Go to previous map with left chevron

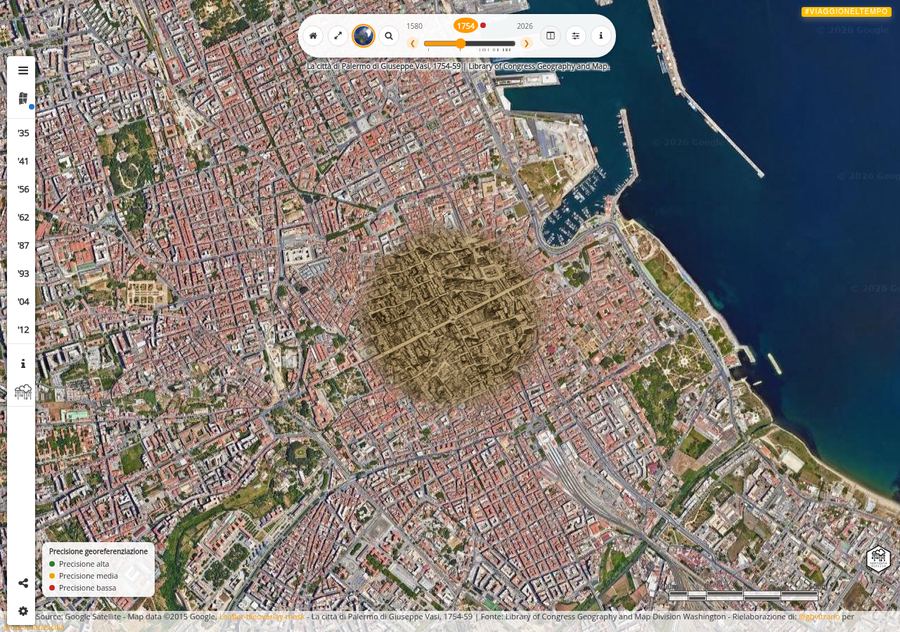point(412,44)
